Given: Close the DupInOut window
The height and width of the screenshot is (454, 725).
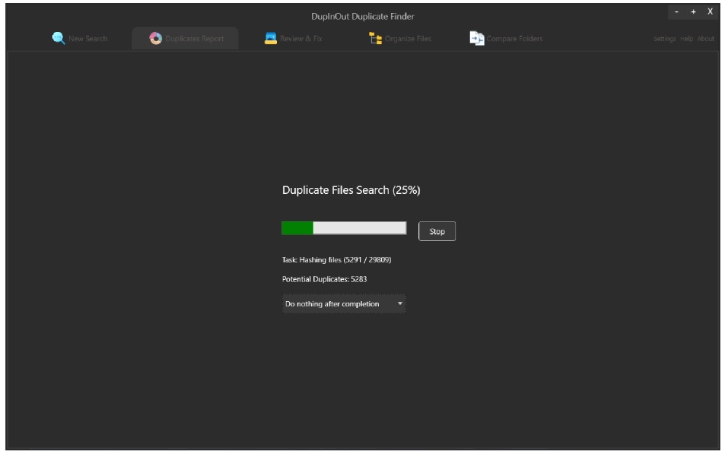Looking at the screenshot, I should point(710,12).
